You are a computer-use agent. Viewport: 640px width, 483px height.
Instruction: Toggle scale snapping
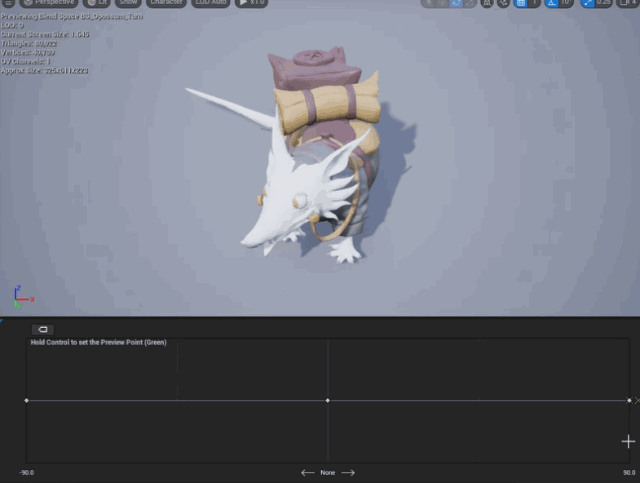tap(586, 3)
